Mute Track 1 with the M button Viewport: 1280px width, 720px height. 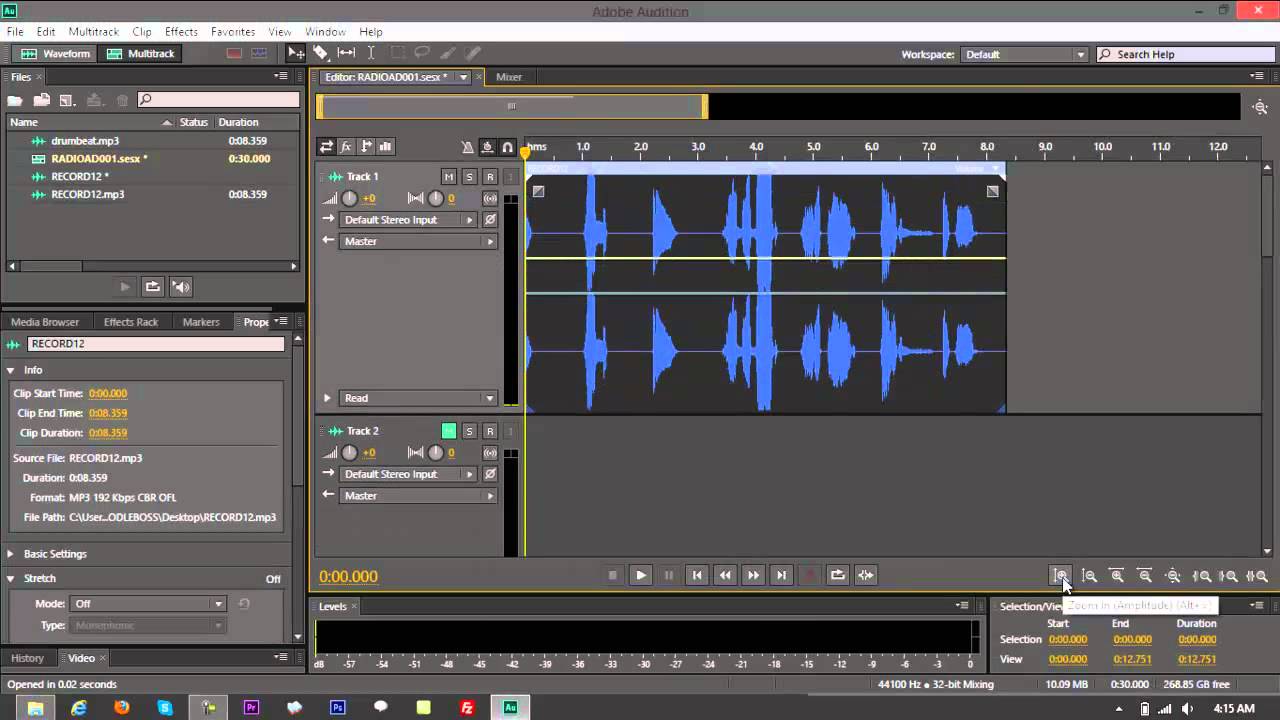click(449, 177)
